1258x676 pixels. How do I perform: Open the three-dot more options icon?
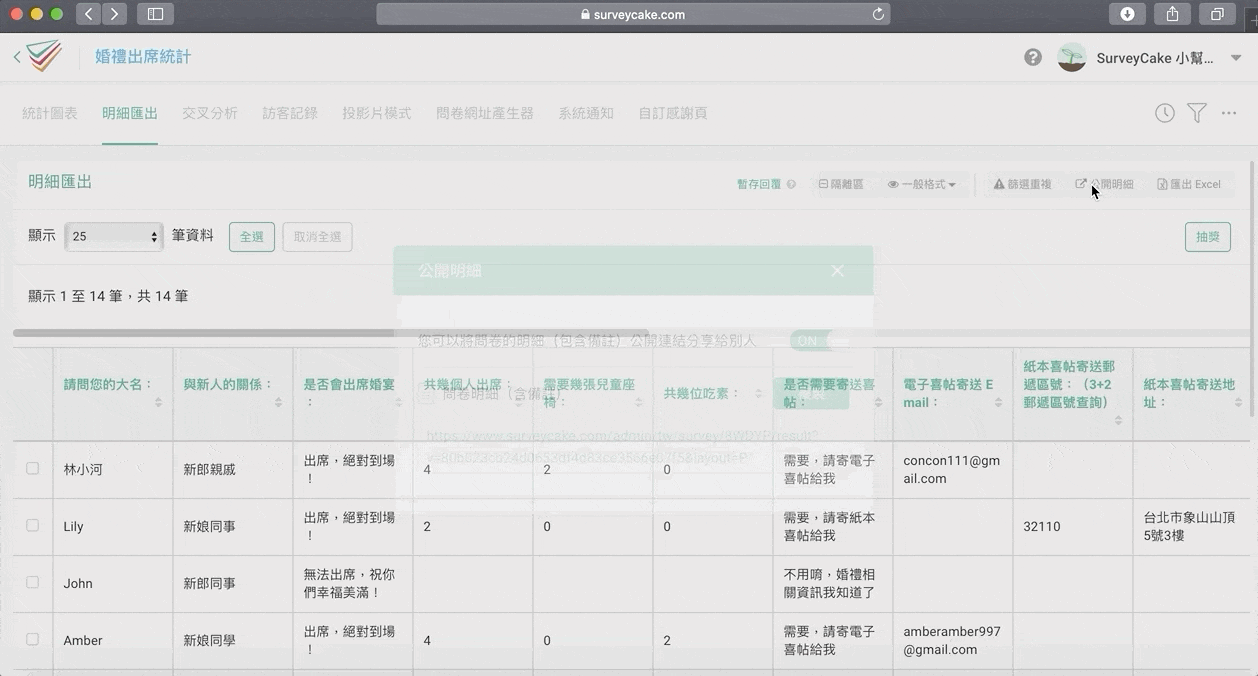coord(1229,113)
